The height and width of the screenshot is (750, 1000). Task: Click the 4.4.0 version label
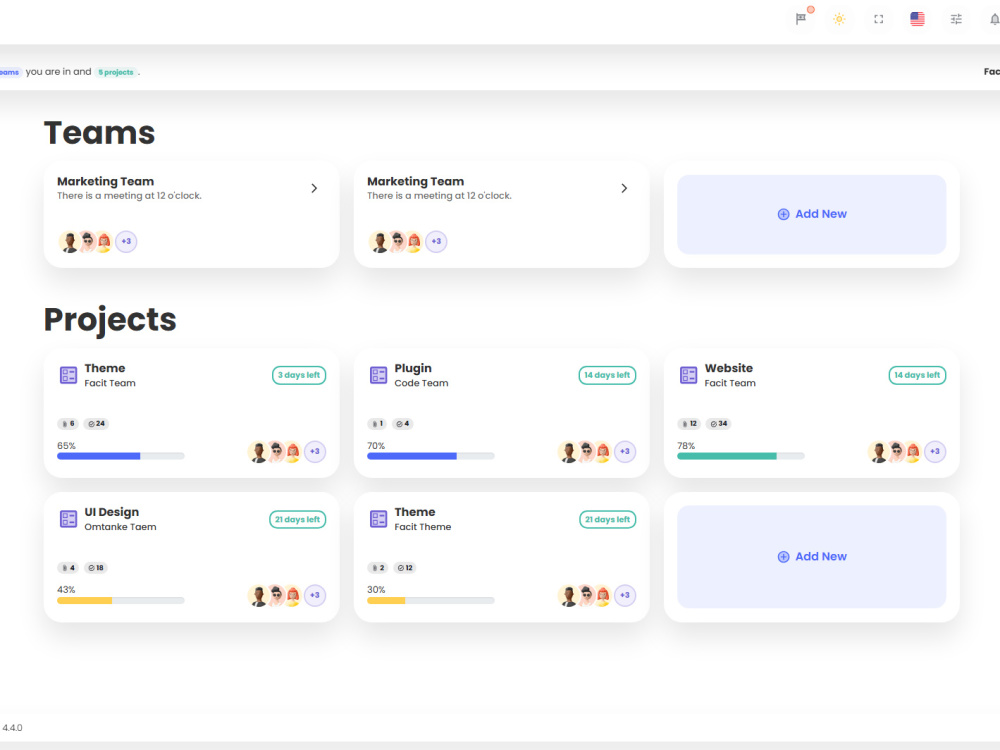12,728
